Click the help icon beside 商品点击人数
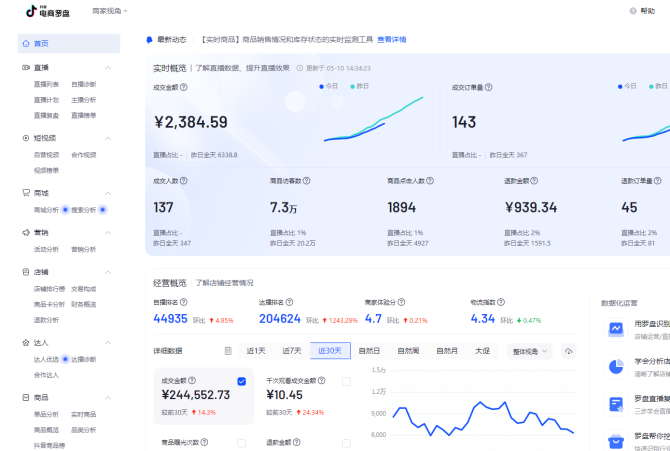 coord(430,181)
